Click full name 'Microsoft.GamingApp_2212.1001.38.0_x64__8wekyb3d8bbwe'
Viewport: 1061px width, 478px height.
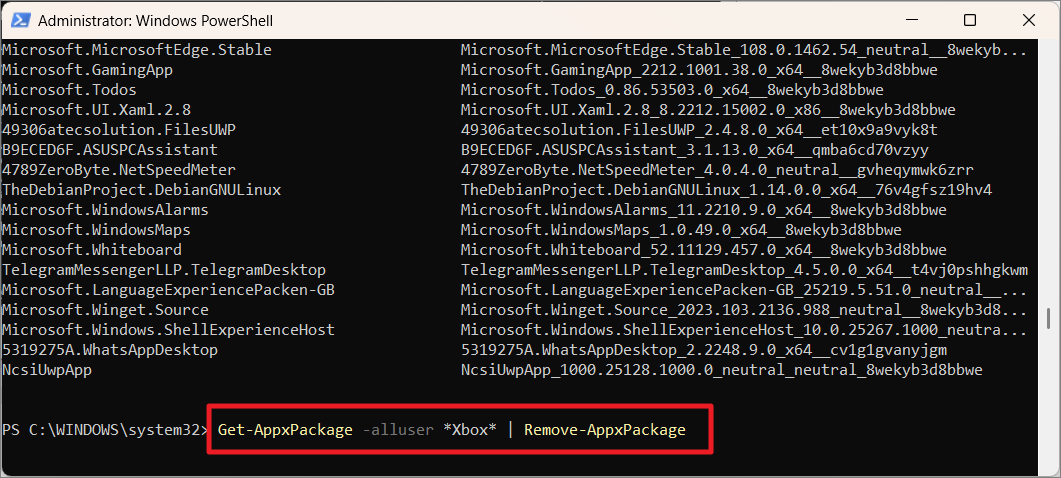pos(699,70)
